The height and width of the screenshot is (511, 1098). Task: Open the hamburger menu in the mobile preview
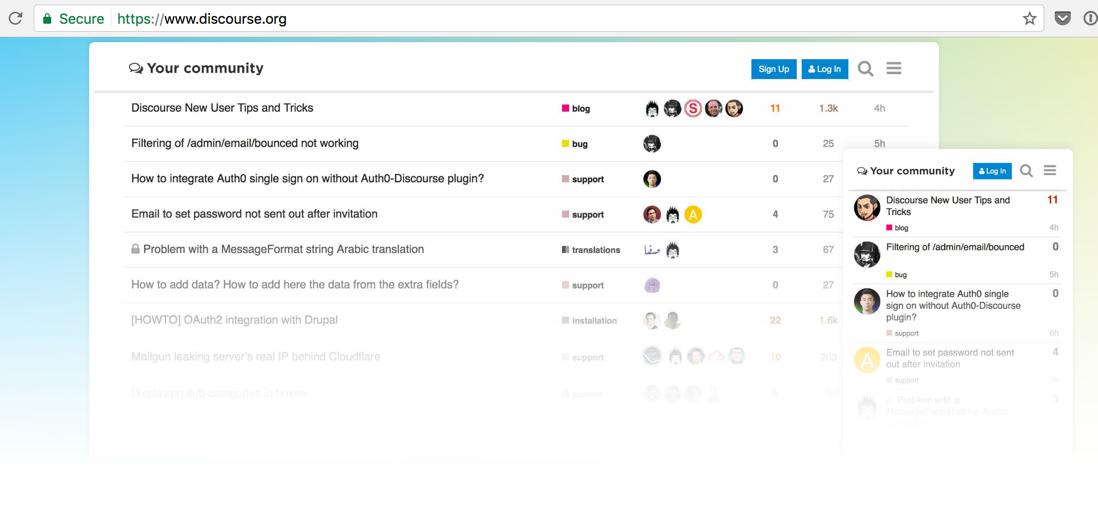[1050, 170]
